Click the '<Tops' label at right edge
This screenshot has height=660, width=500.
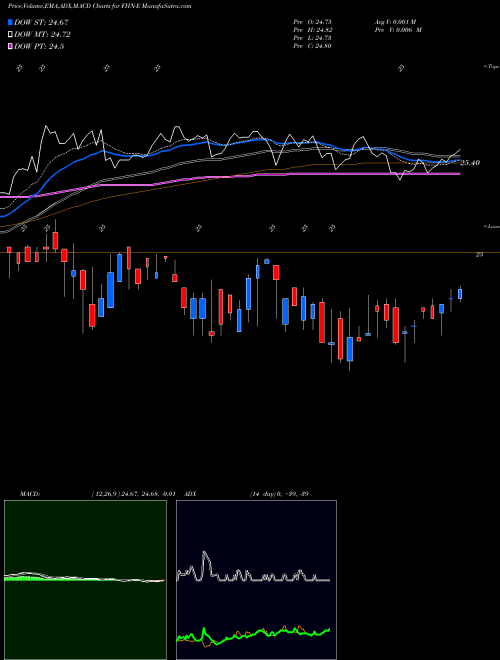coord(492,67)
